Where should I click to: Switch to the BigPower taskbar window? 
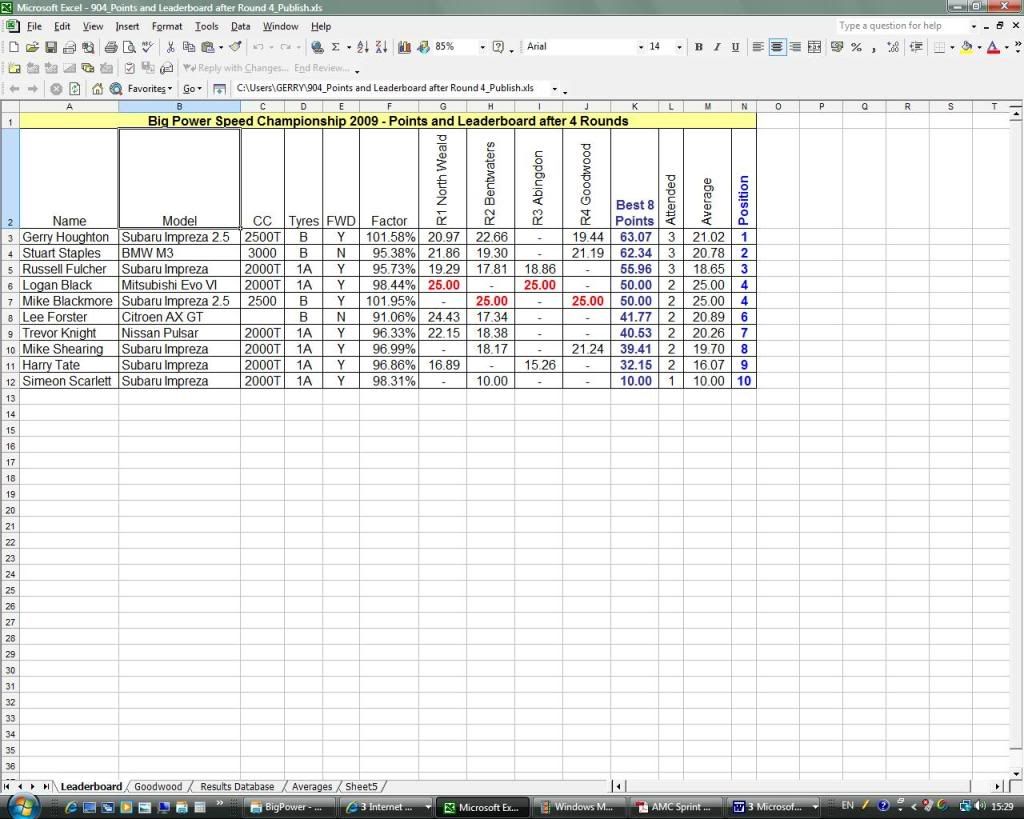(x=287, y=807)
